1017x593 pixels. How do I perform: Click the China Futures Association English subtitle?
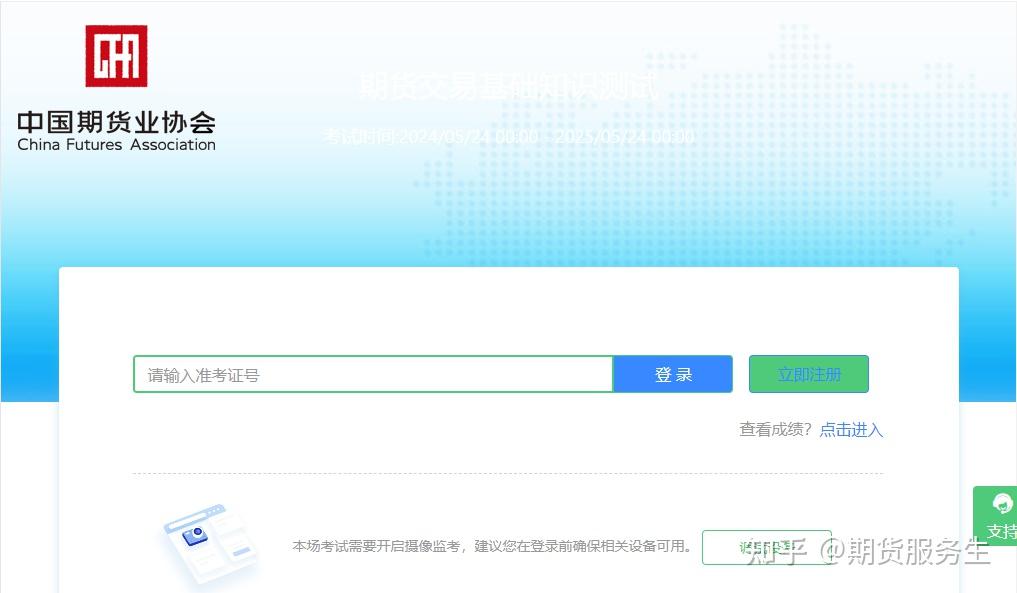[x=115, y=145]
